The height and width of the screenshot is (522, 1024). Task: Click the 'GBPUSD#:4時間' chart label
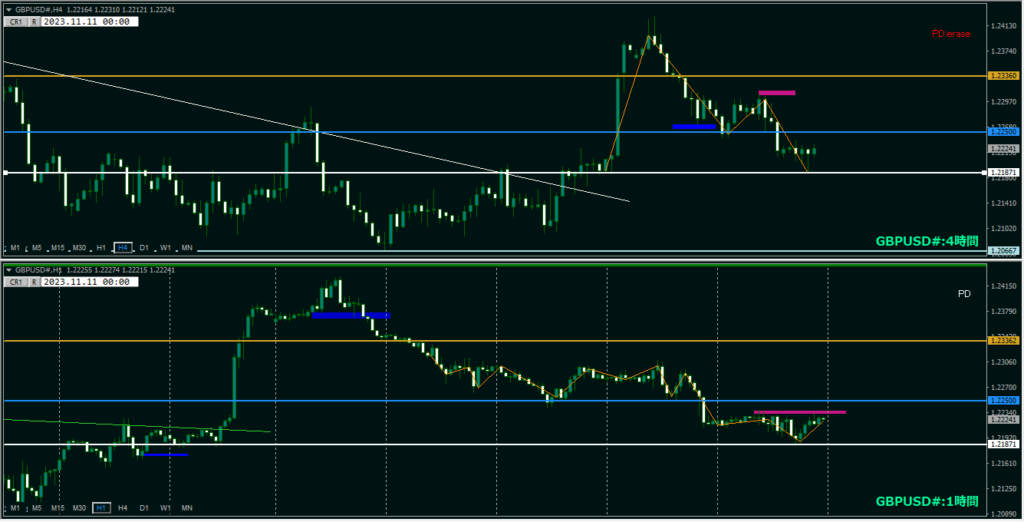click(x=927, y=241)
